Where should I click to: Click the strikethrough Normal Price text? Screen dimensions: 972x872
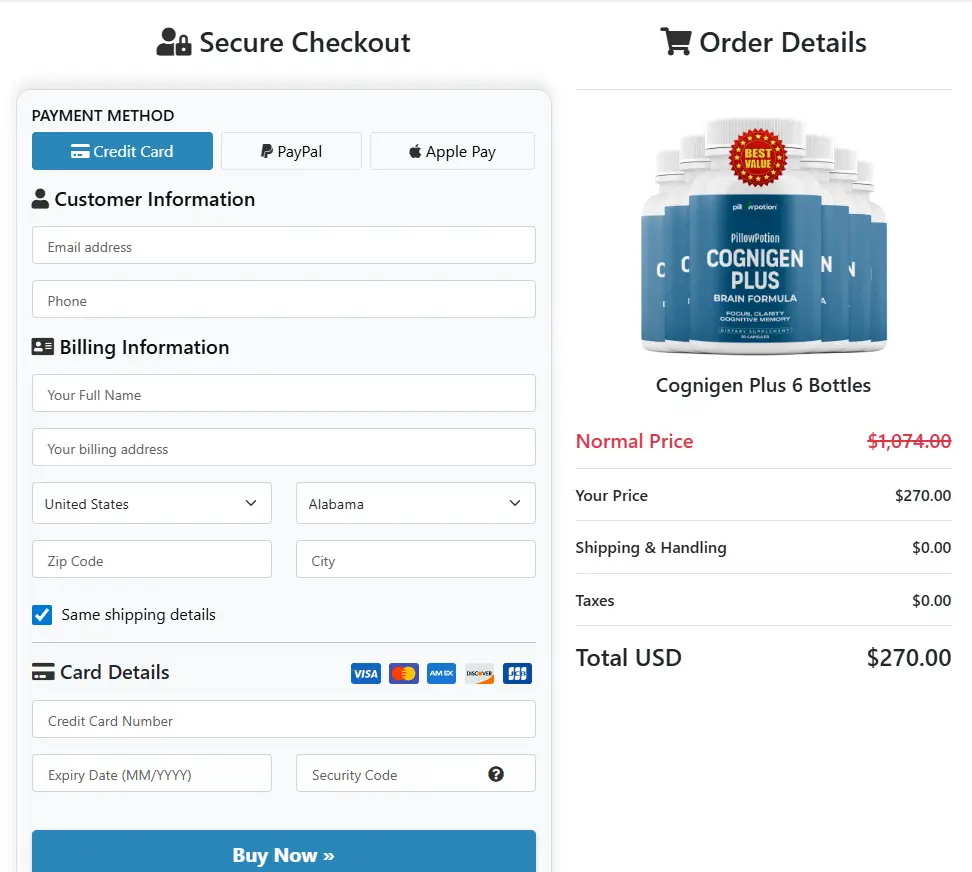(908, 441)
